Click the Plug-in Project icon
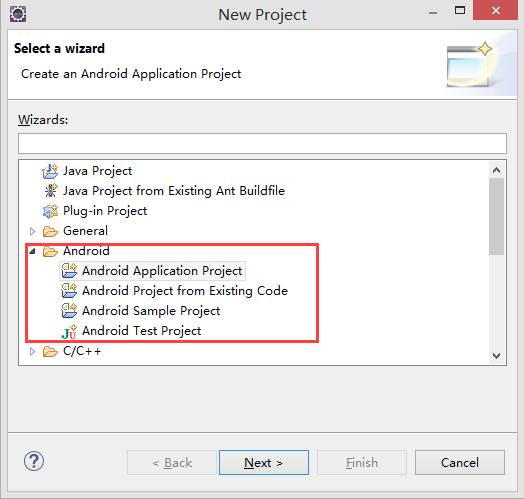524x499 pixels. click(x=50, y=211)
